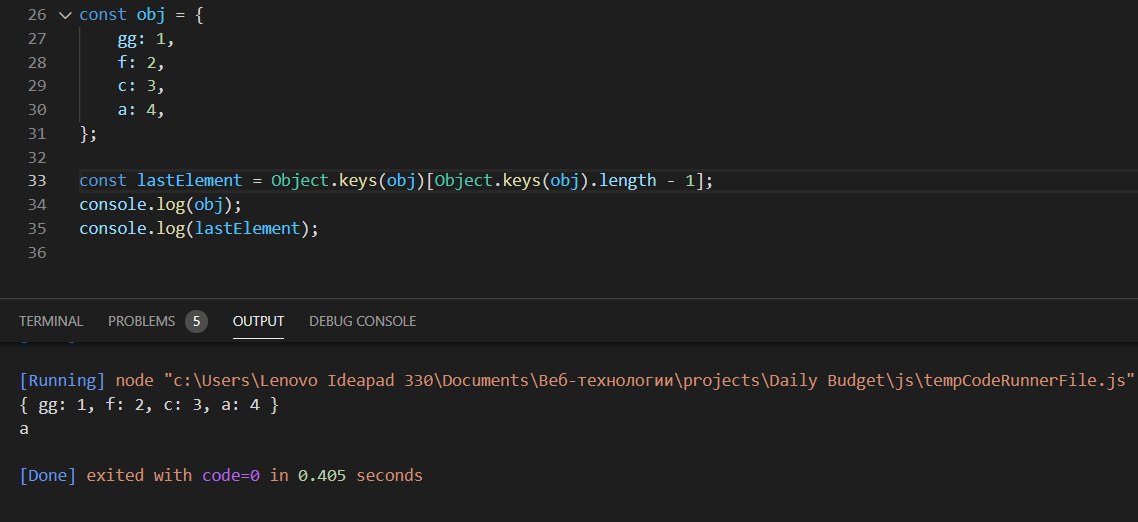
Task: Click line number 35 in the gutter
Action: pyautogui.click(x=37, y=229)
